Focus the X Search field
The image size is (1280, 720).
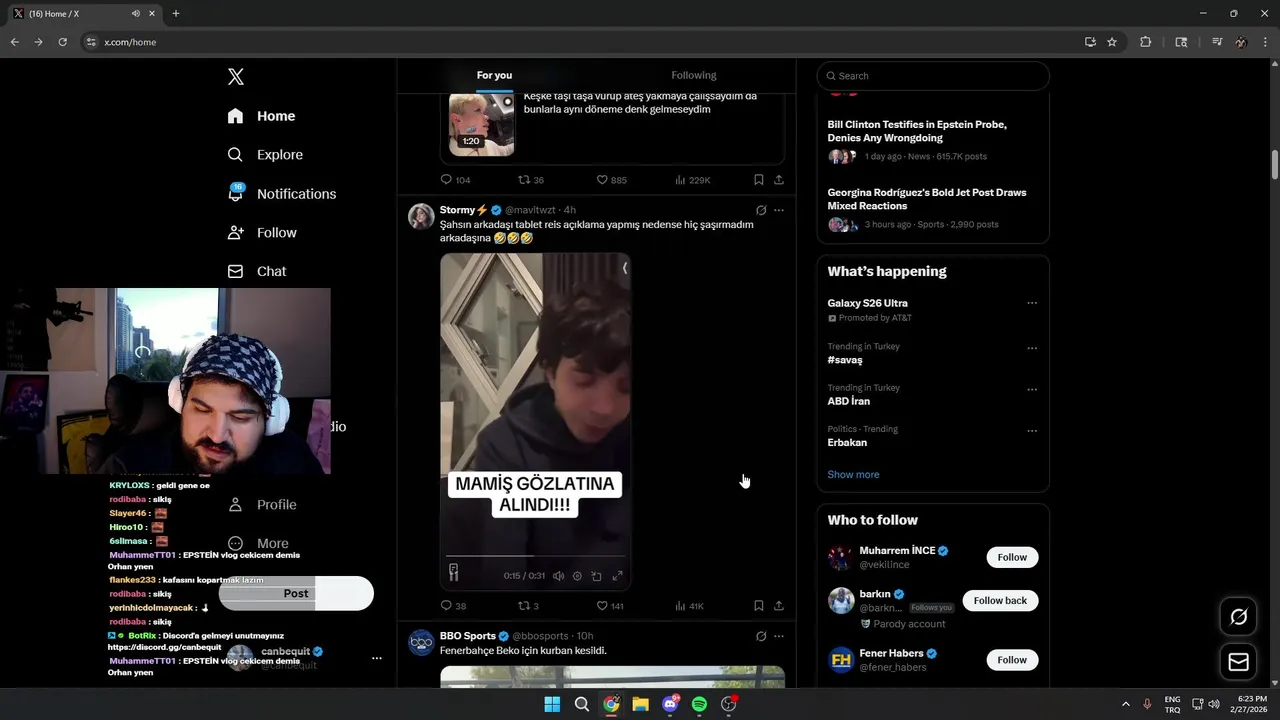[933, 76]
